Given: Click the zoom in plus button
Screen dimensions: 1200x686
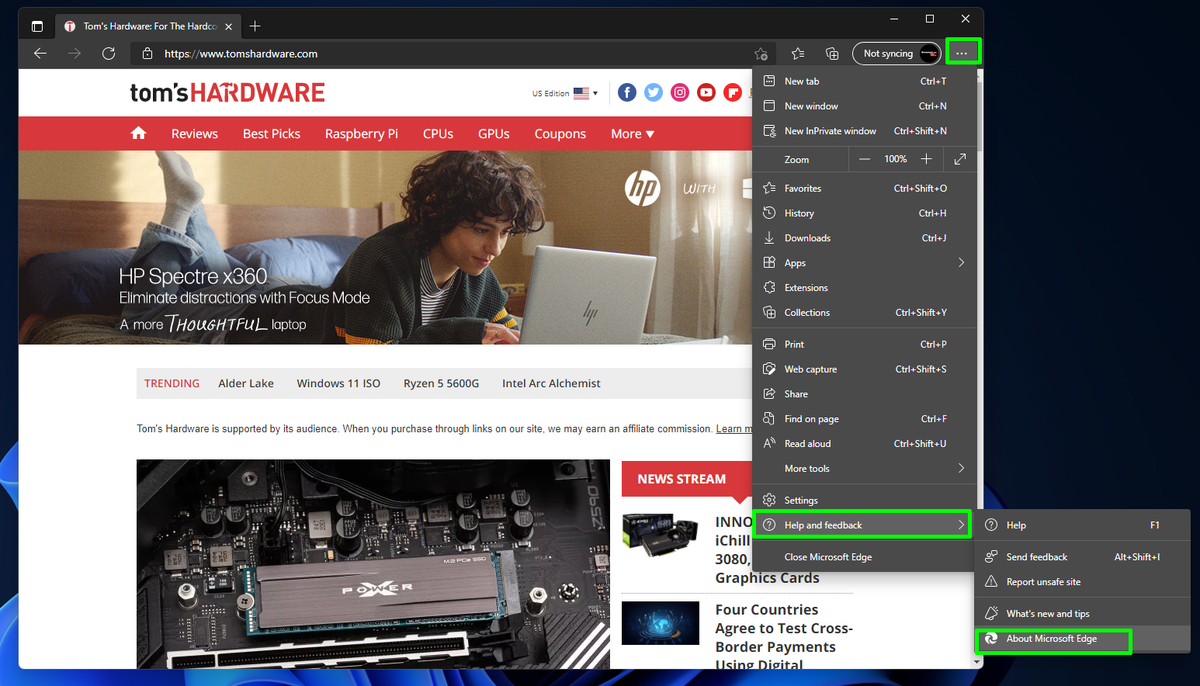Looking at the screenshot, I should 926,159.
